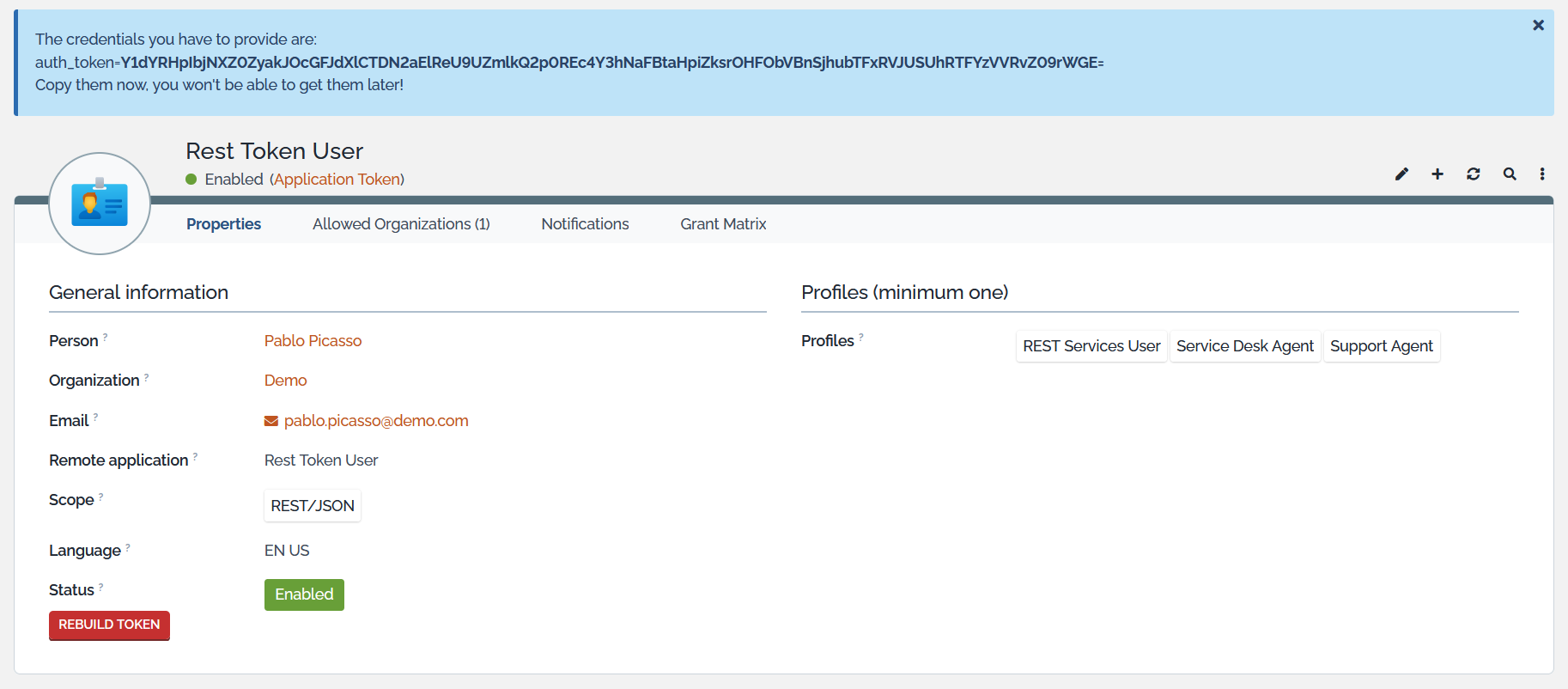Screen dimensions: 1568x689
Task: Click the refresh icon
Action: pos(1474,174)
